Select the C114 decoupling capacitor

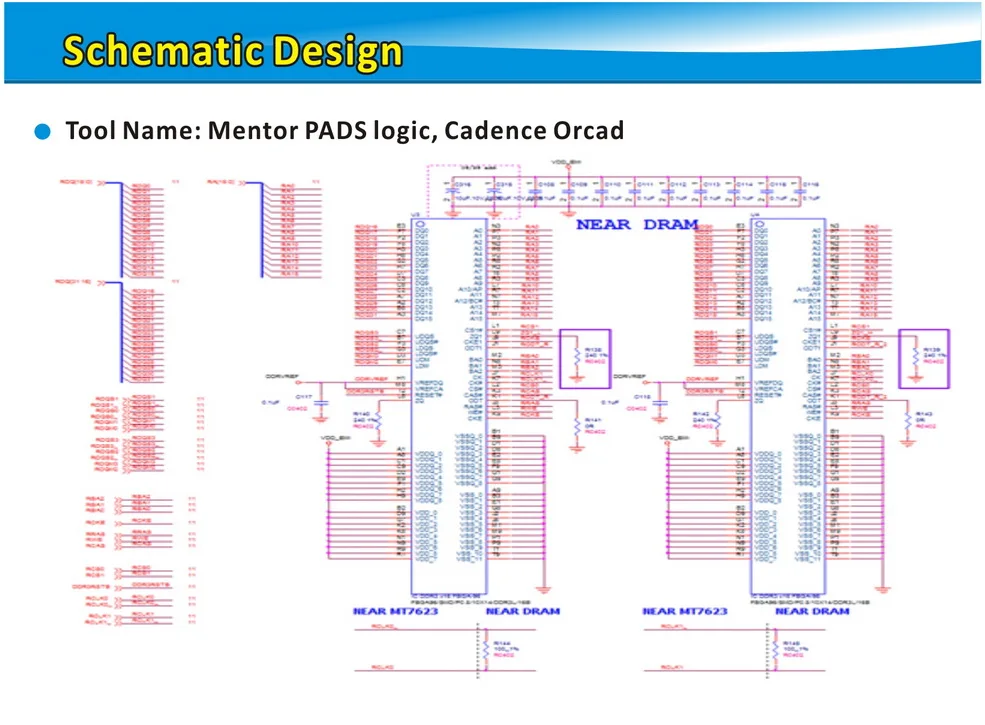734,191
